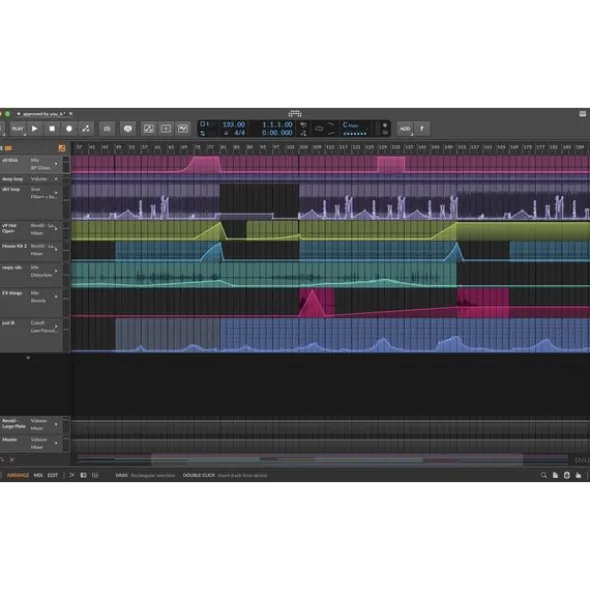Image resolution: width=590 pixels, height=591 pixels.
Task: Edit the tempo value 133.00
Action: click(234, 124)
